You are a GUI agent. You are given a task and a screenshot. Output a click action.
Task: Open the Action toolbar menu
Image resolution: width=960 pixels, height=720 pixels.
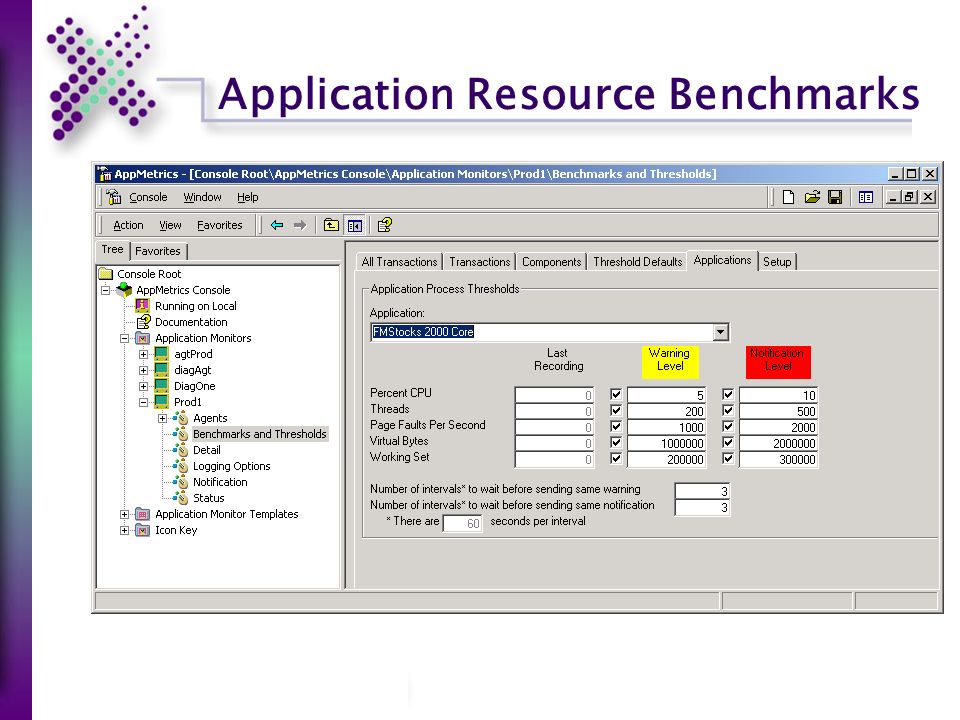[x=128, y=225]
